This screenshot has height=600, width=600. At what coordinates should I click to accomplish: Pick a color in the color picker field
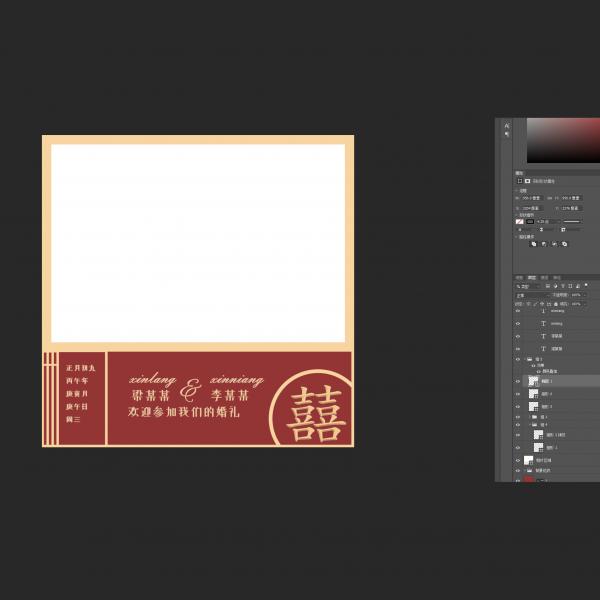[x=560, y=140]
